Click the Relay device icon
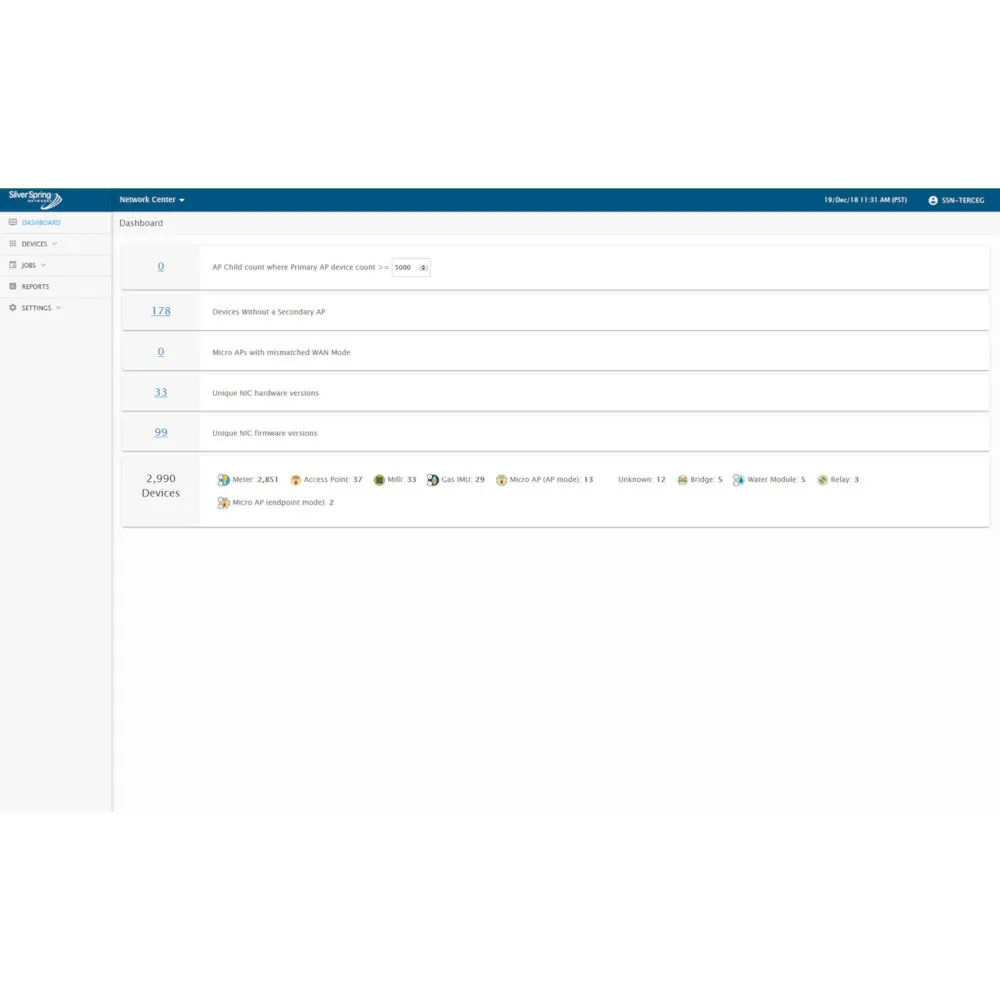The width and height of the screenshot is (1000, 1000). (x=822, y=479)
